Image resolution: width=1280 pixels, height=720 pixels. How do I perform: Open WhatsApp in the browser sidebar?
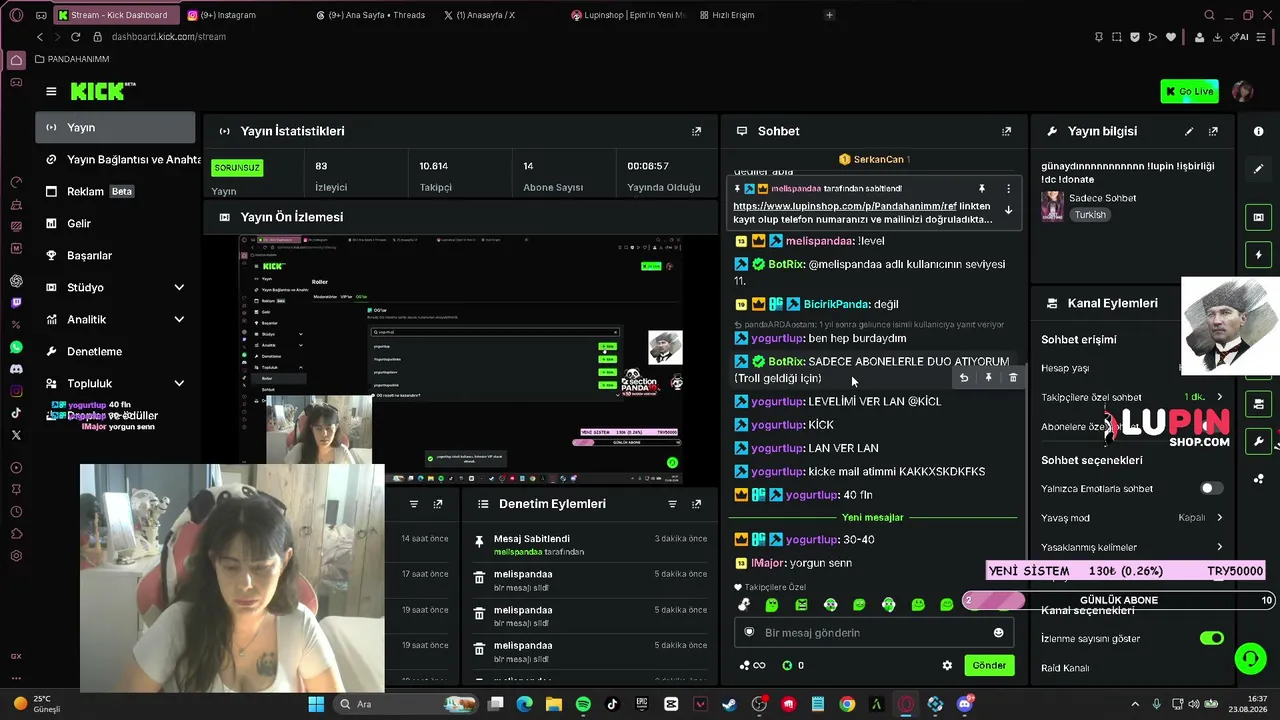(x=16, y=347)
